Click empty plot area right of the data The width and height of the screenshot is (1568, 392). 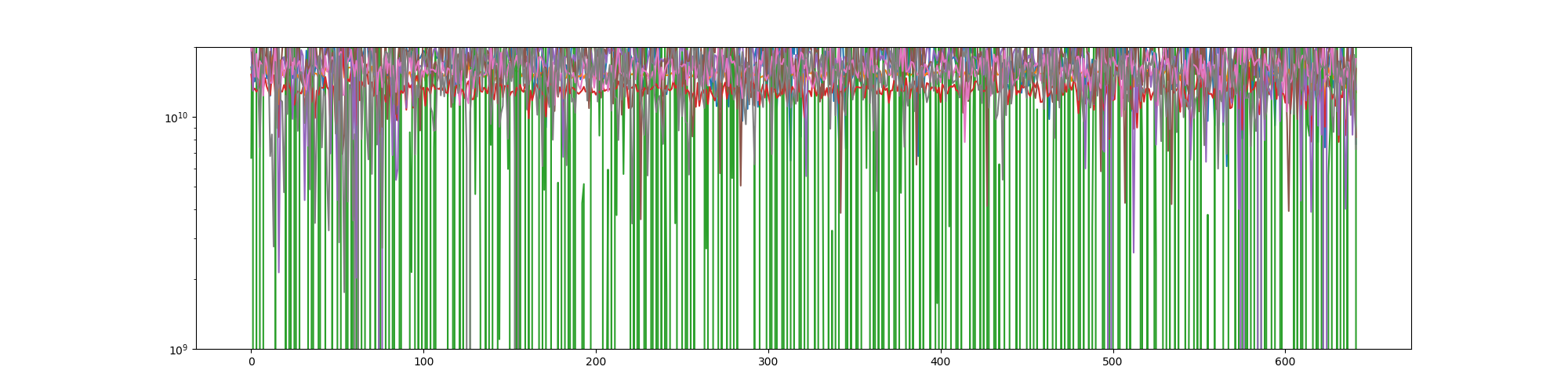[x=1384, y=235]
